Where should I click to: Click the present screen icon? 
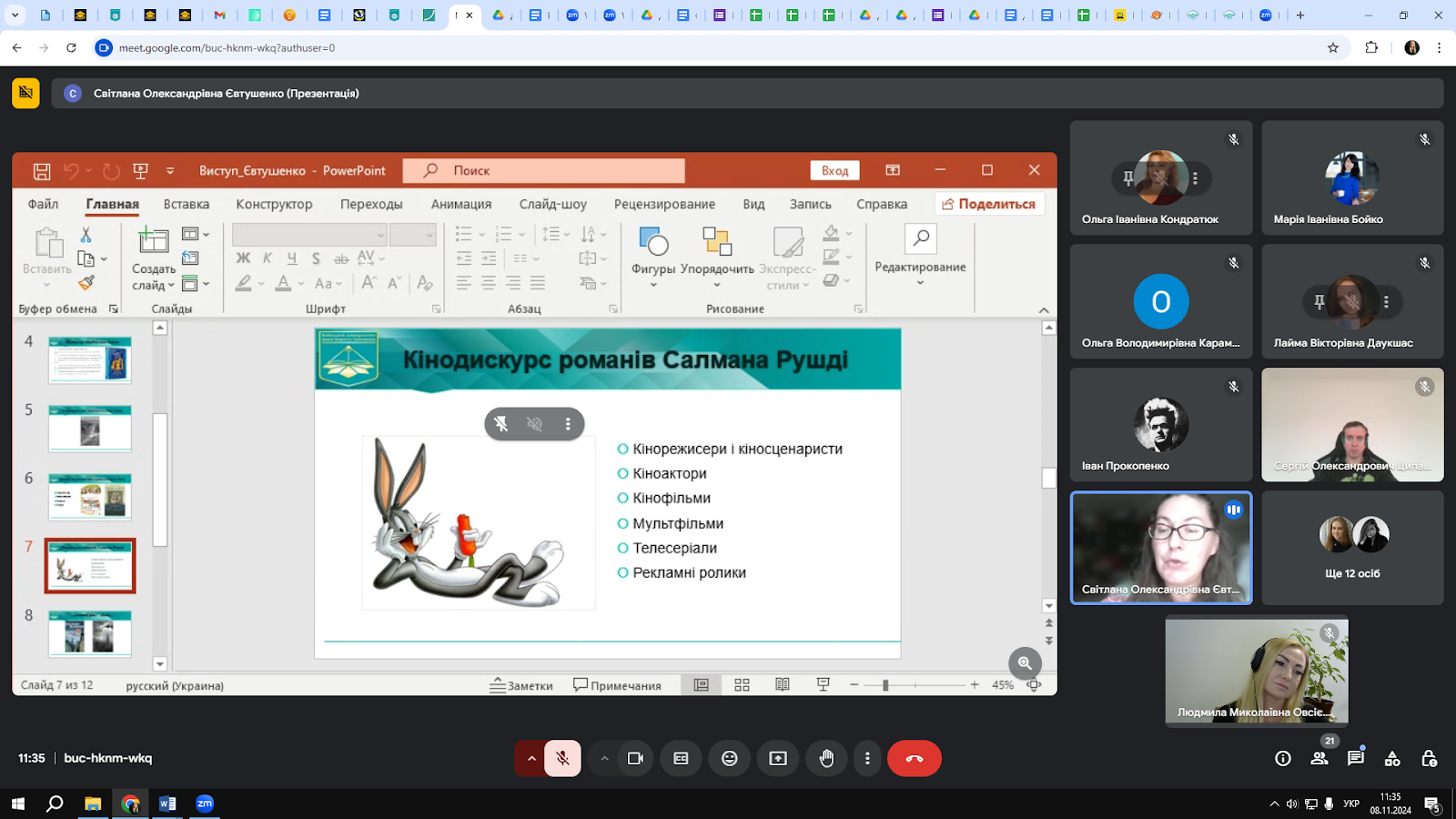click(x=778, y=758)
